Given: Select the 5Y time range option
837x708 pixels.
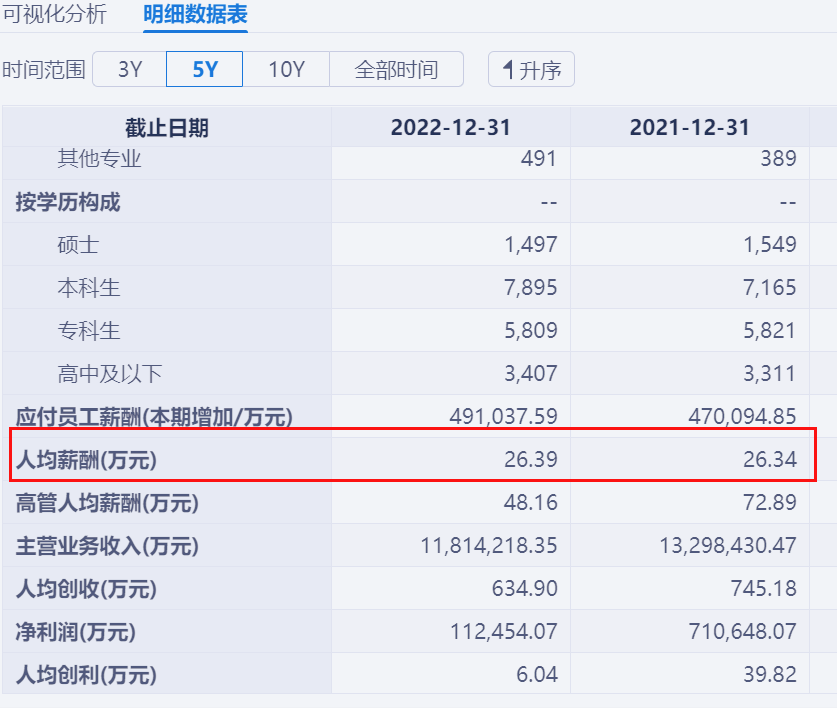Looking at the screenshot, I should (204, 69).
